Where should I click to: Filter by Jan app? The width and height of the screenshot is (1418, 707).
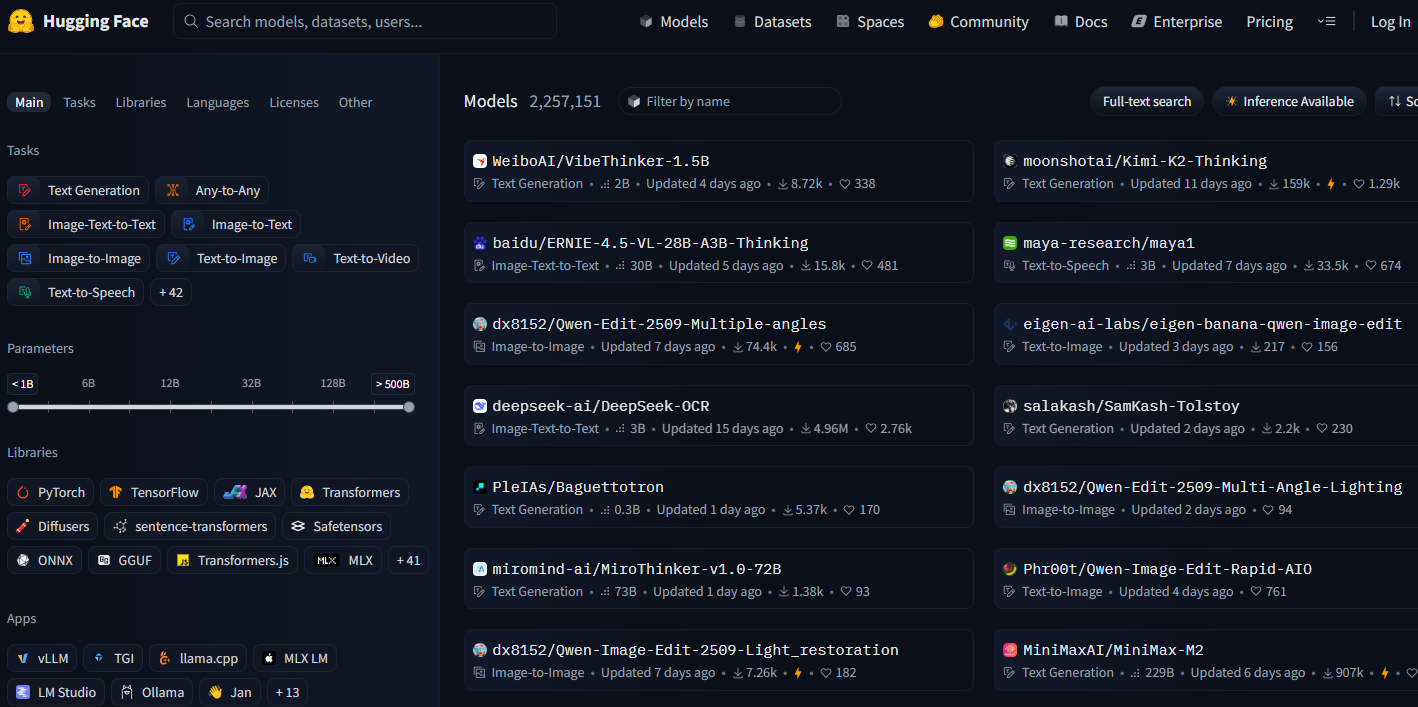pos(230,692)
